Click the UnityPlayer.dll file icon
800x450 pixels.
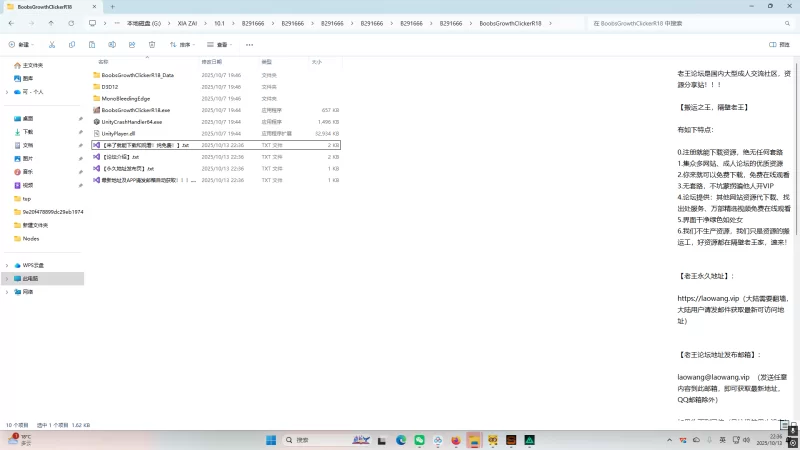[x=96, y=134]
